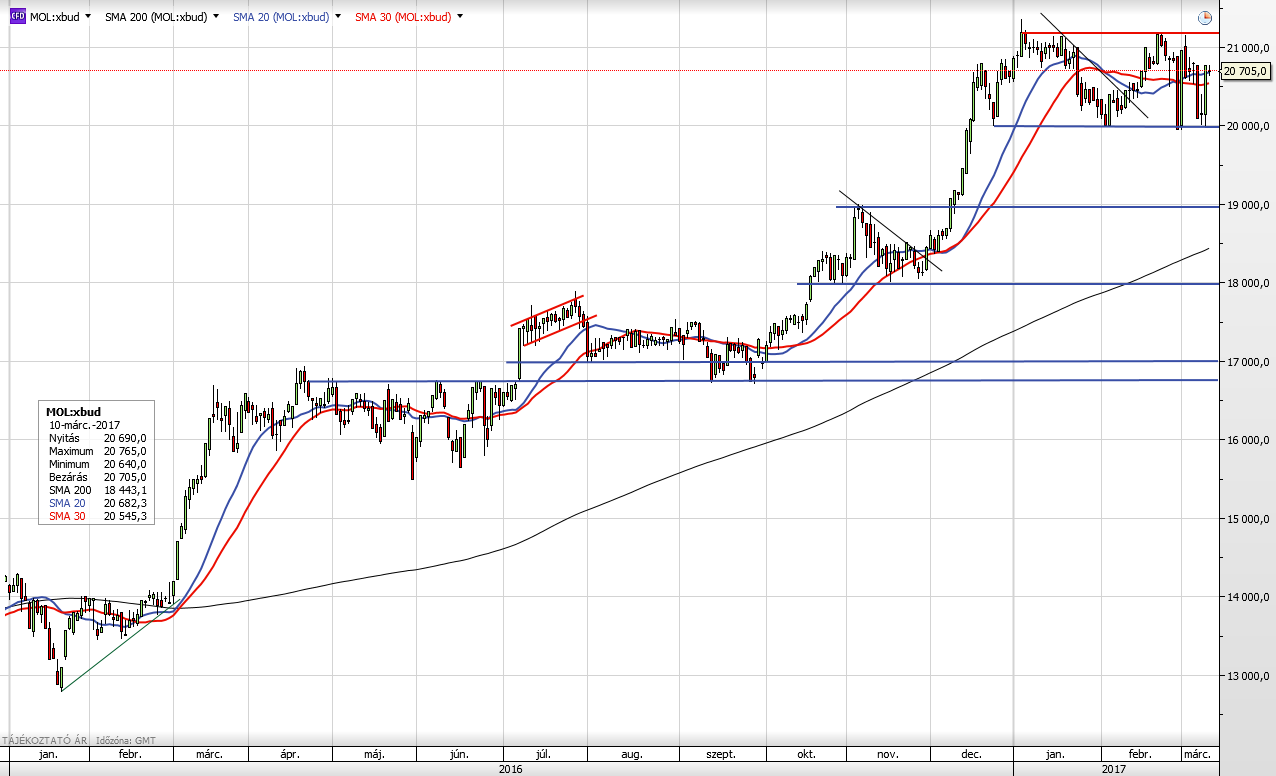The width and height of the screenshot is (1276, 776).
Task: Select the blue horizontal line at 18 000
Action: click(x=1007, y=284)
